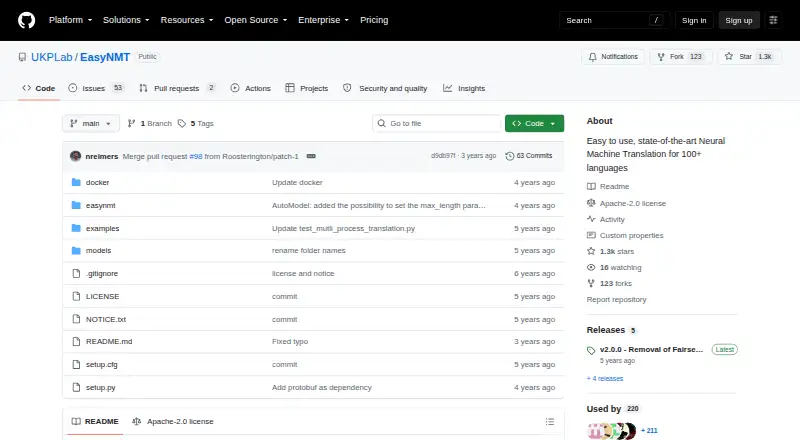Open the + 4 releases link
800x440 pixels.
pos(605,379)
